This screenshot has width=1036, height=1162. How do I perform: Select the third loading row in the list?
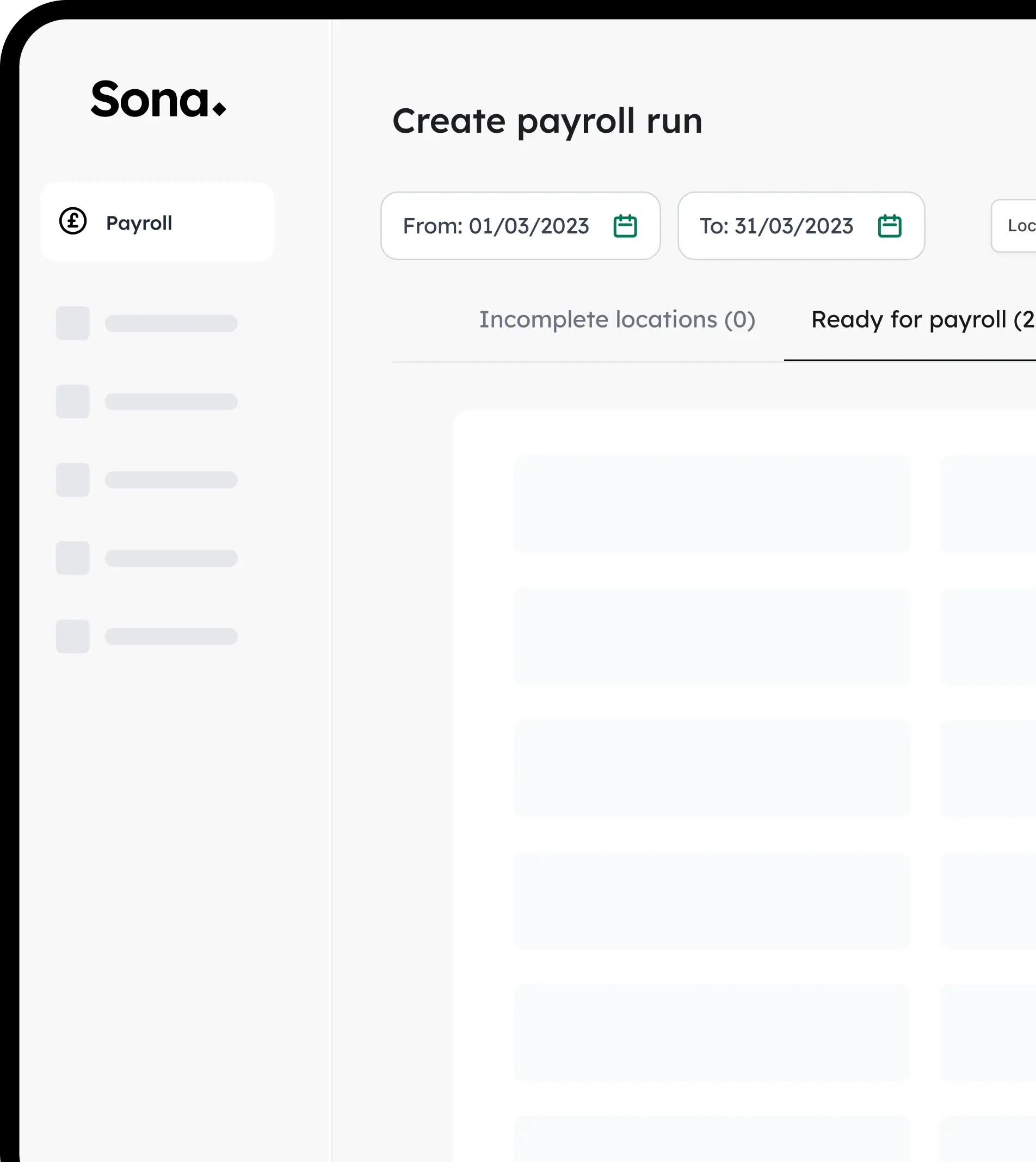point(711,769)
